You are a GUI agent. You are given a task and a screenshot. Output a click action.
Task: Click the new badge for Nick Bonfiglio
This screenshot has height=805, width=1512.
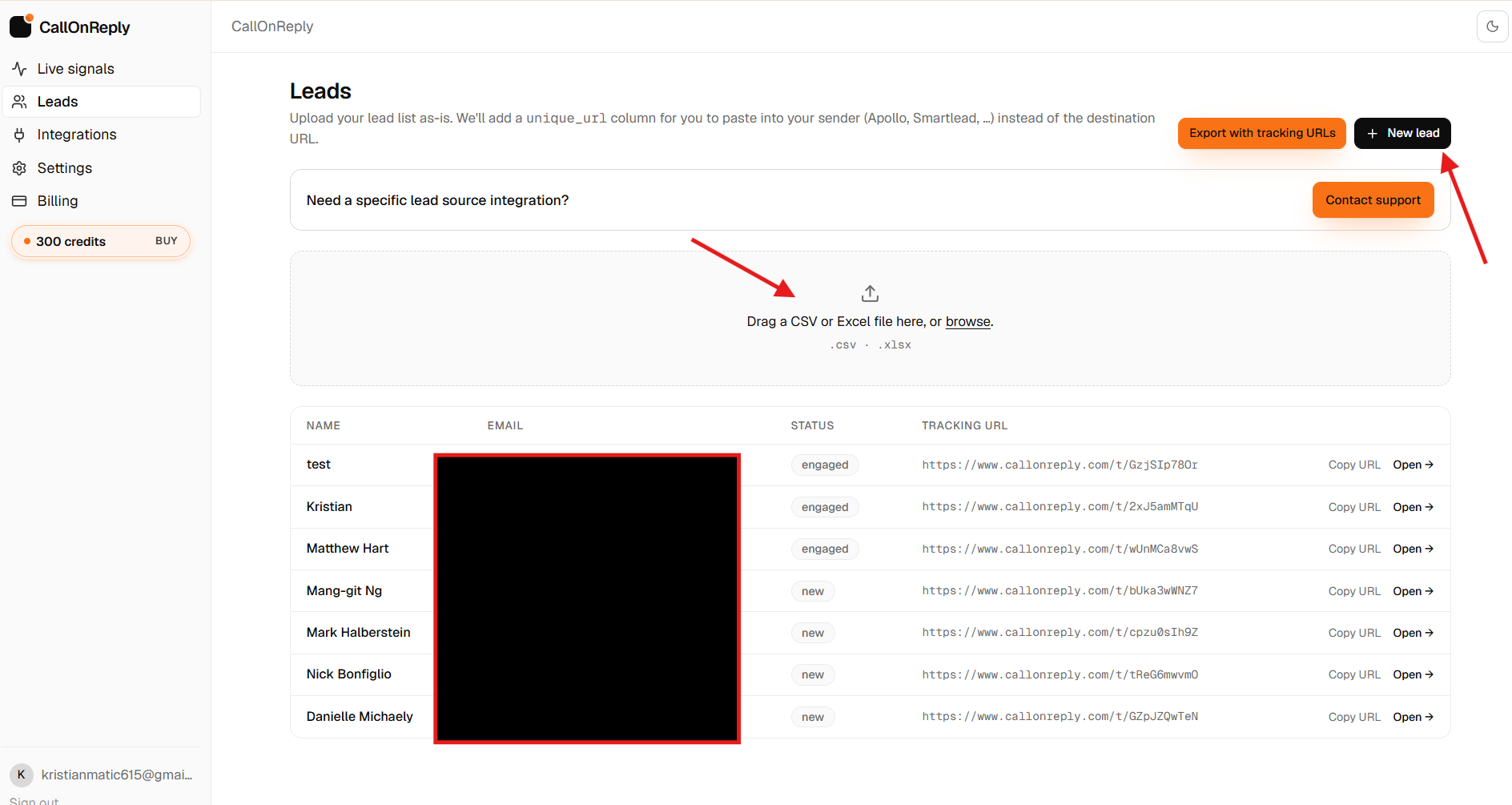(x=813, y=674)
